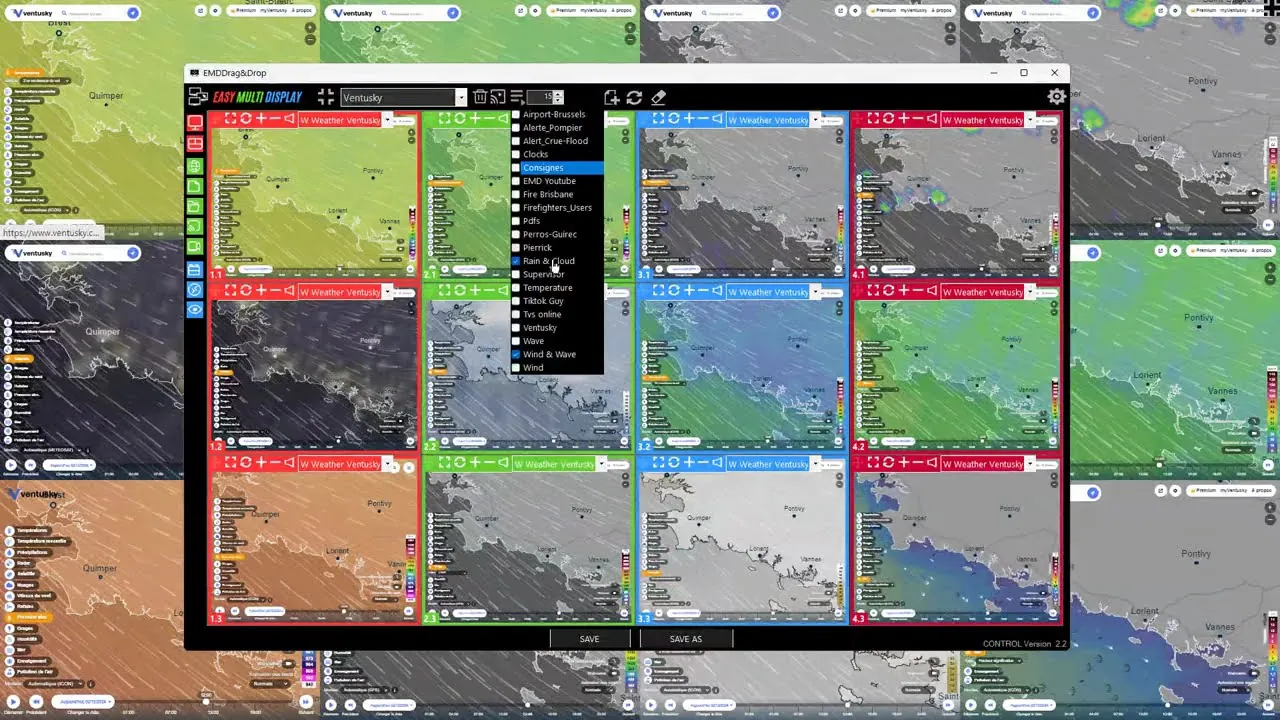Click the new page plus icon in toolbar
Viewport: 1280px width, 720px height.
(x=611, y=97)
